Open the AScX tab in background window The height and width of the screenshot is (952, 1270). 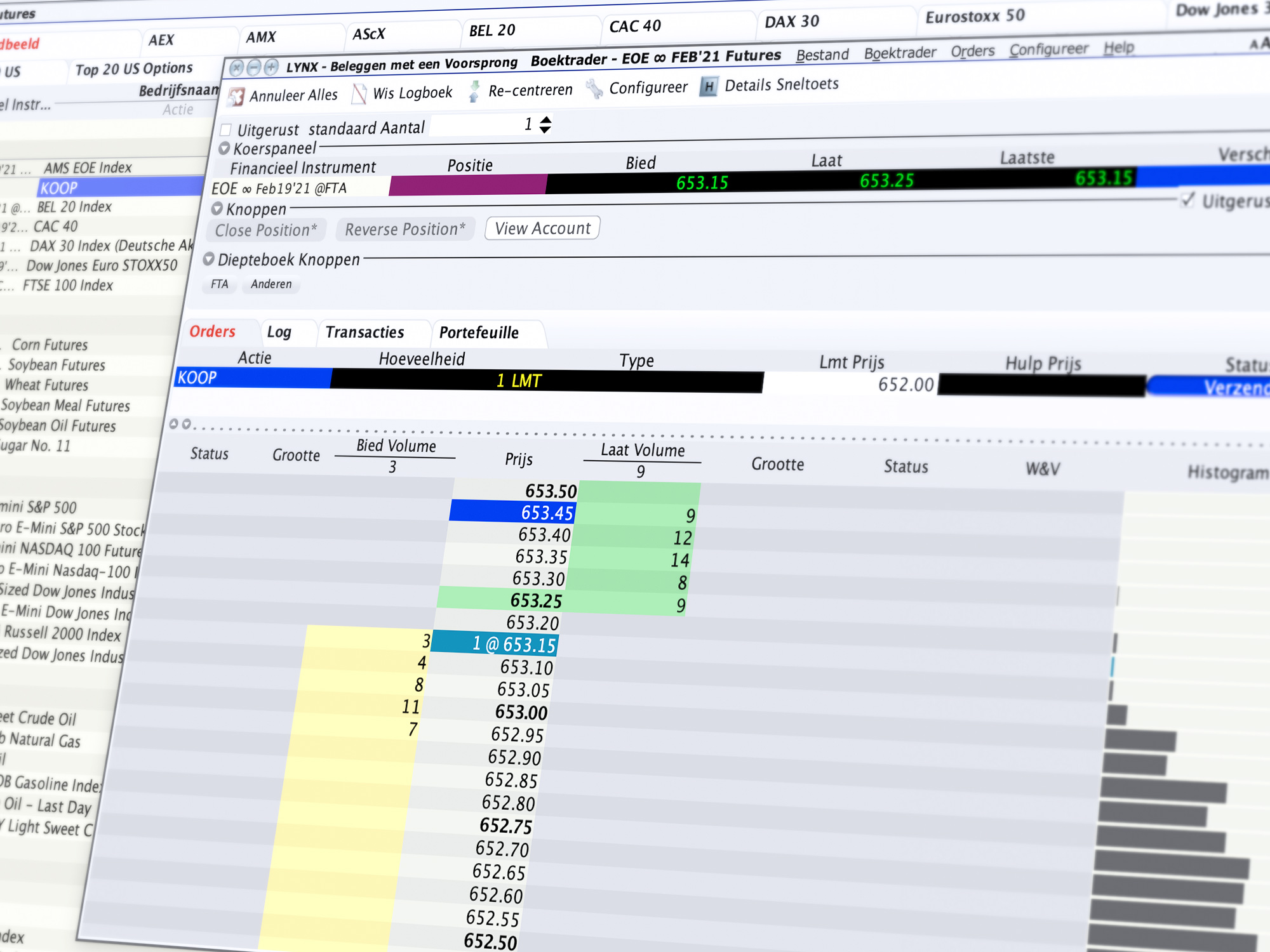[369, 34]
